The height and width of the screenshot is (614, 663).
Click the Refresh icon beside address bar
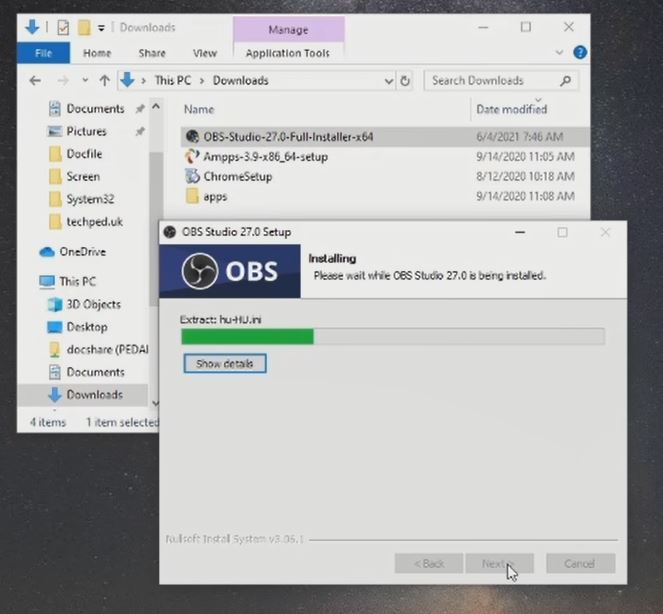405,80
